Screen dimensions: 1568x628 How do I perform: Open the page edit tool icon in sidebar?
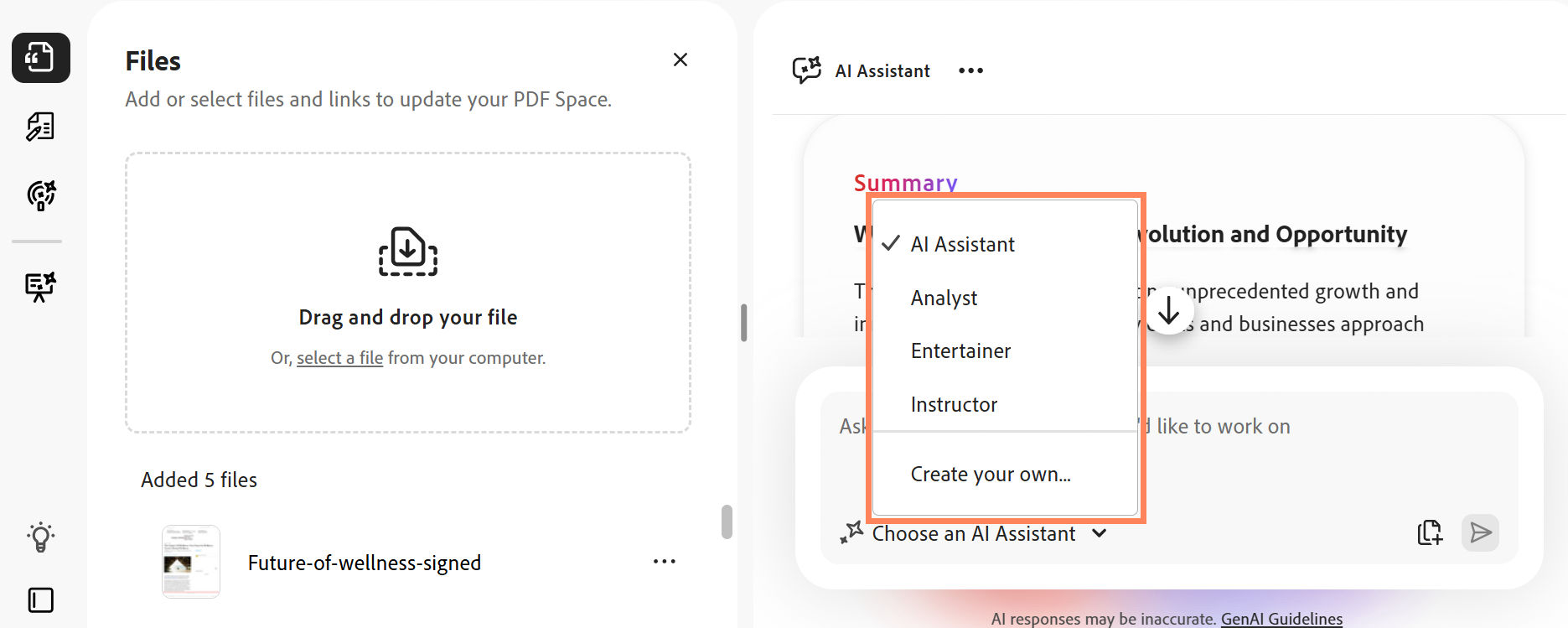click(x=39, y=127)
